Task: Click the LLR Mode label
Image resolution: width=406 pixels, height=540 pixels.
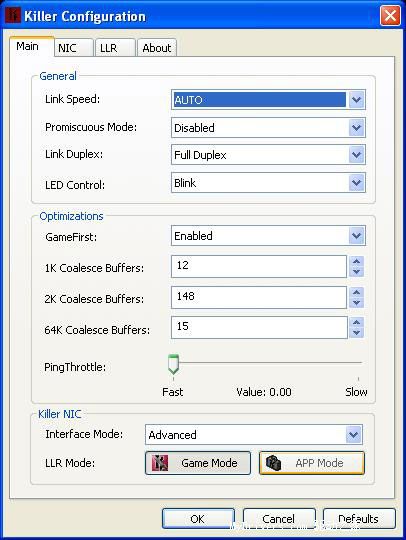Action: (70, 463)
